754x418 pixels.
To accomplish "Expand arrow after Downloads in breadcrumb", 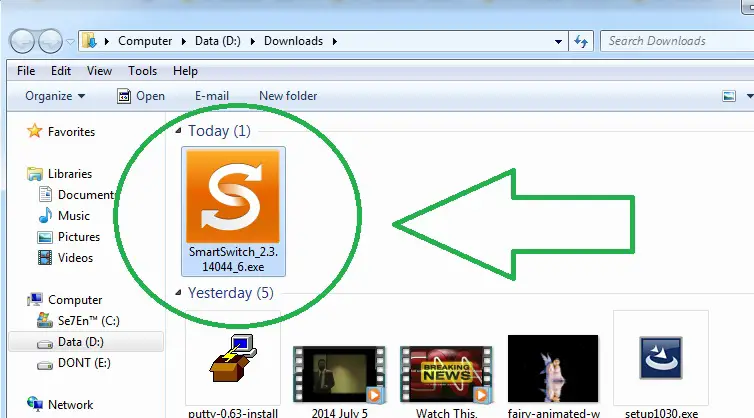I will coord(335,41).
